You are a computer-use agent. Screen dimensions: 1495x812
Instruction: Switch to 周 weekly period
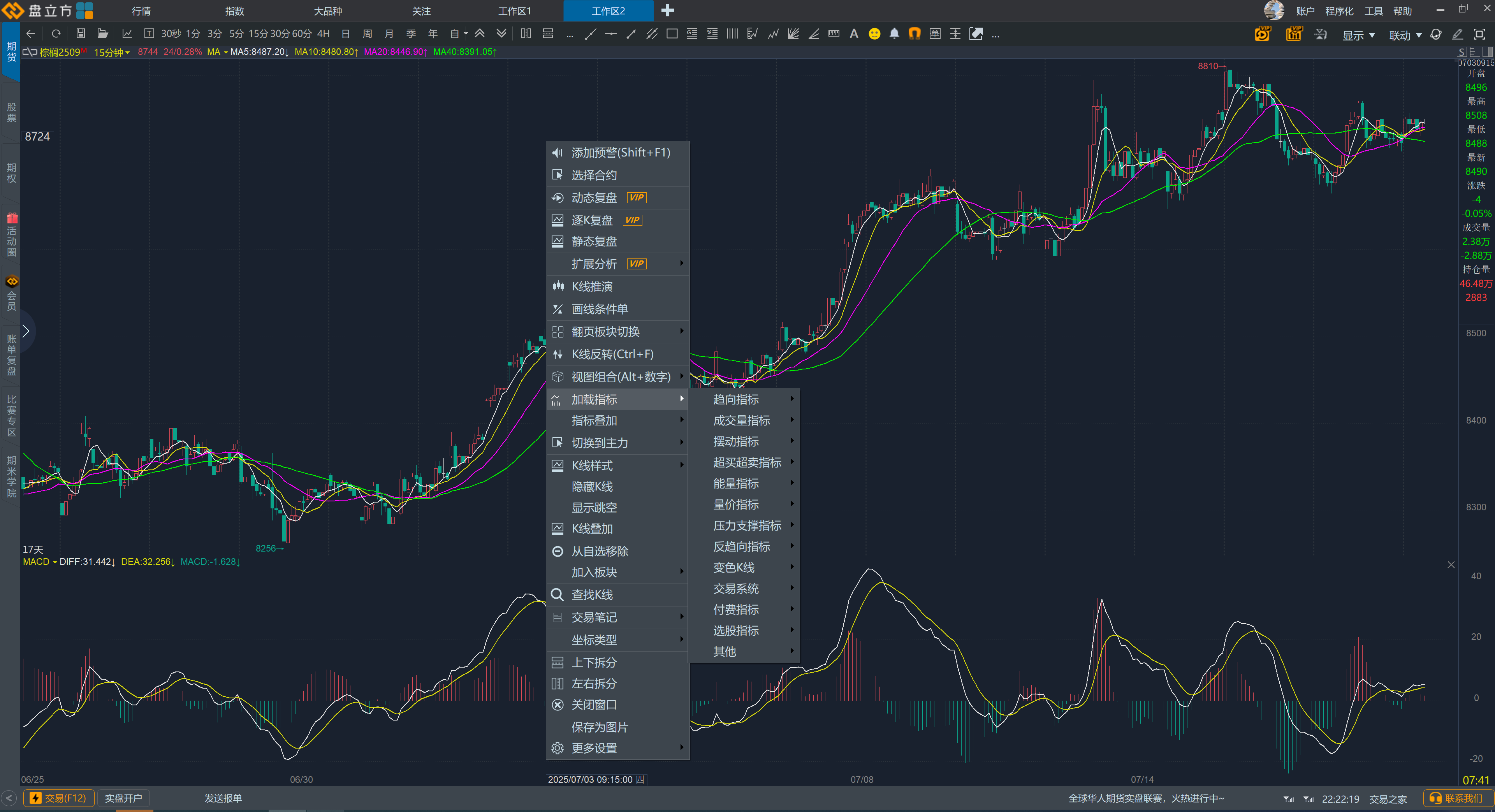(367, 33)
